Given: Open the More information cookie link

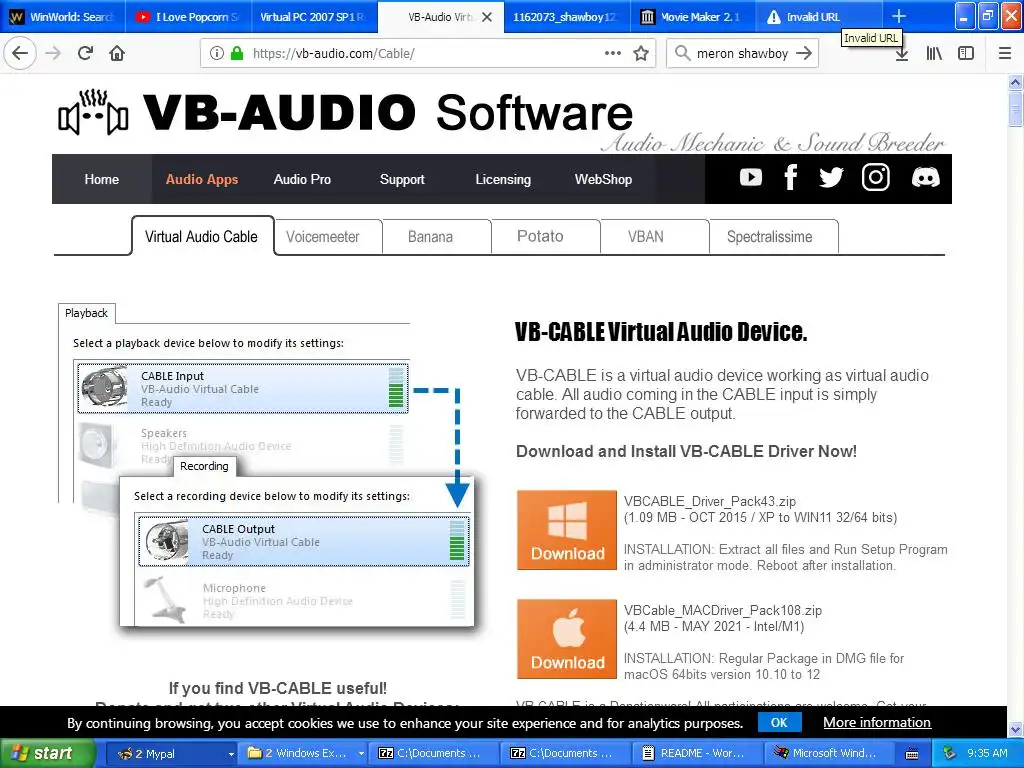Looking at the screenshot, I should point(876,722).
